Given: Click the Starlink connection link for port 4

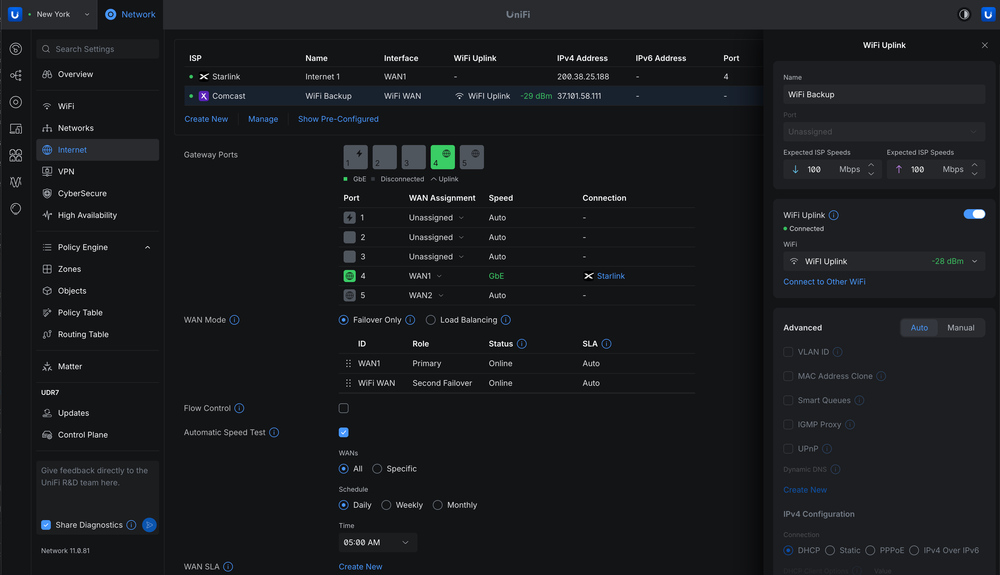Looking at the screenshot, I should click(x=610, y=276).
